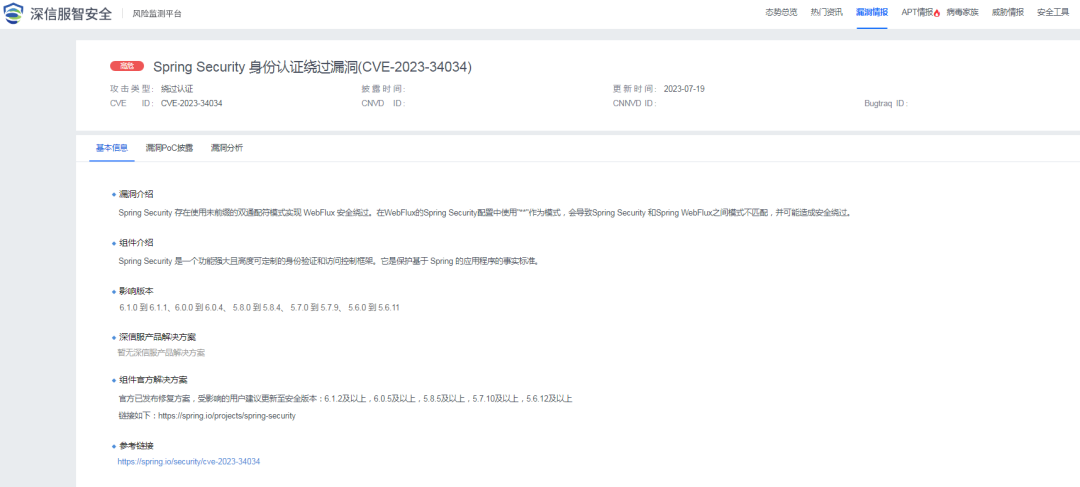Click 攻击类型 value 绕过认证
This screenshot has width=1080, height=487.
[177, 89]
